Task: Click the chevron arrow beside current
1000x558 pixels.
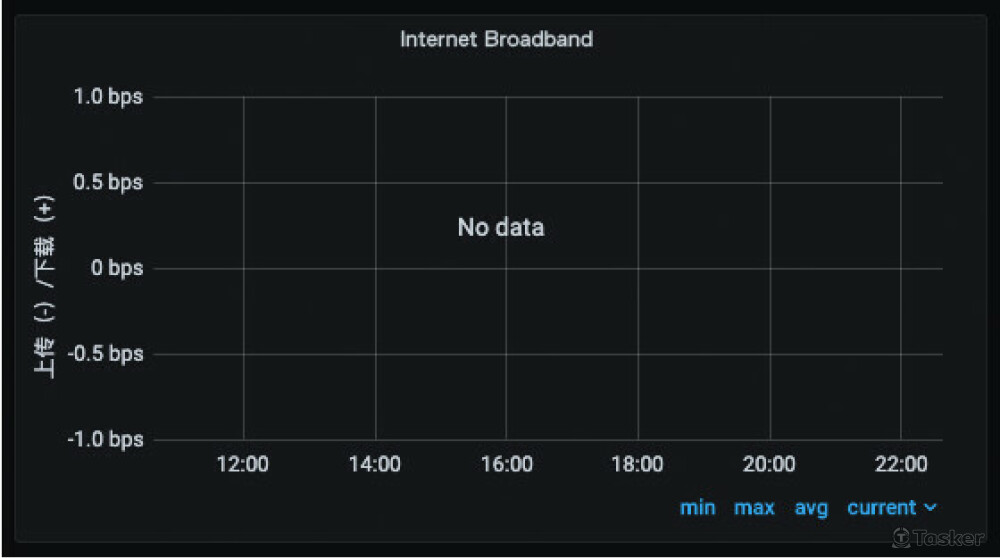Action: [931, 508]
